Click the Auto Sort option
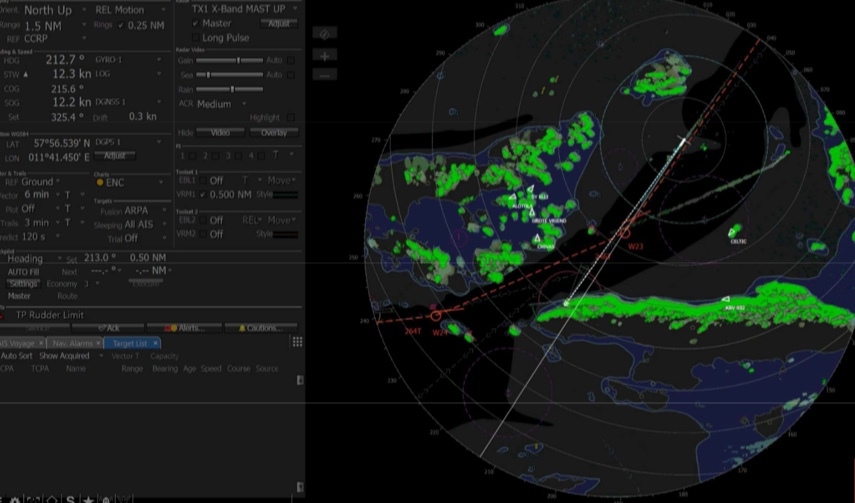Image resolution: width=855 pixels, height=503 pixels. (x=16, y=356)
